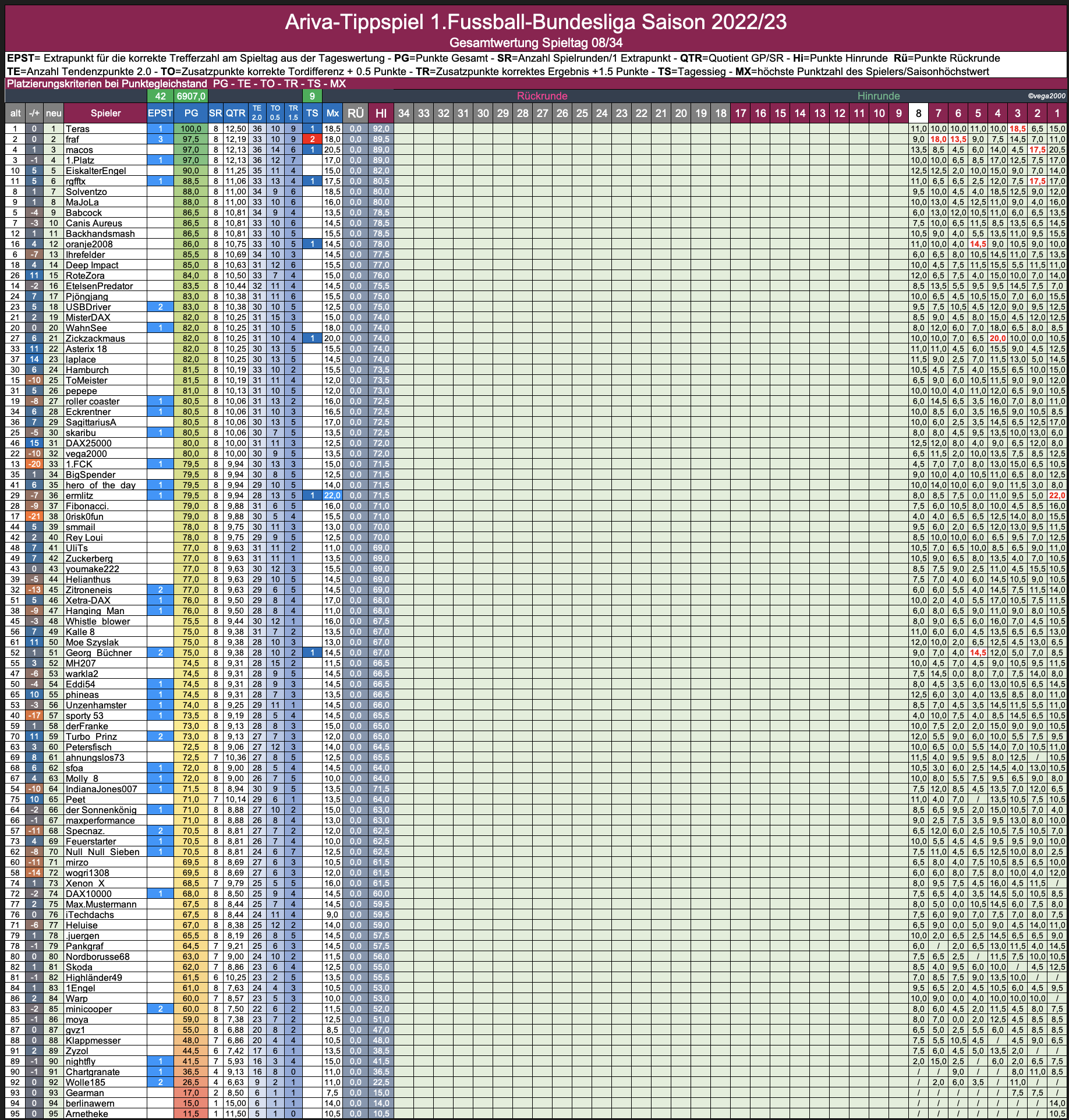The height and width of the screenshot is (1120, 1069).
Task: Select the 'SR' column header
Action: click(x=215, y=113)
